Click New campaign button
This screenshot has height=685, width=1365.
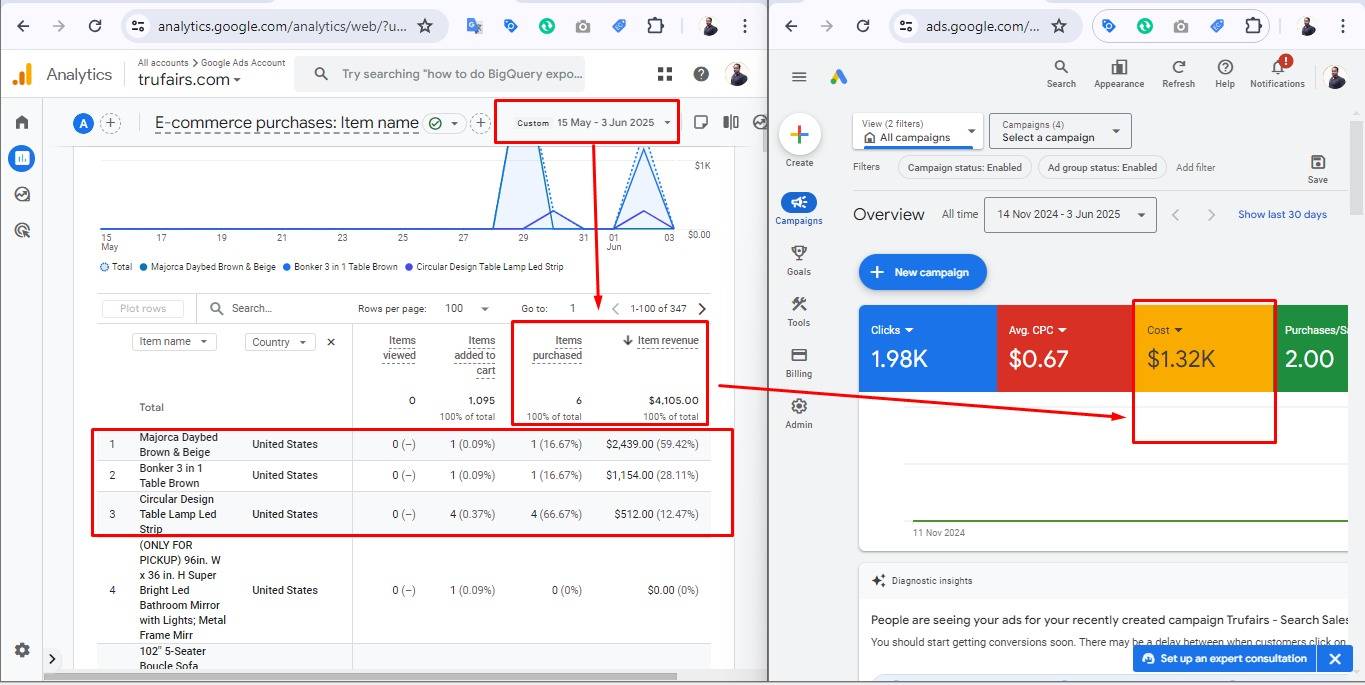pyautogui.click(x=922, y=272)
